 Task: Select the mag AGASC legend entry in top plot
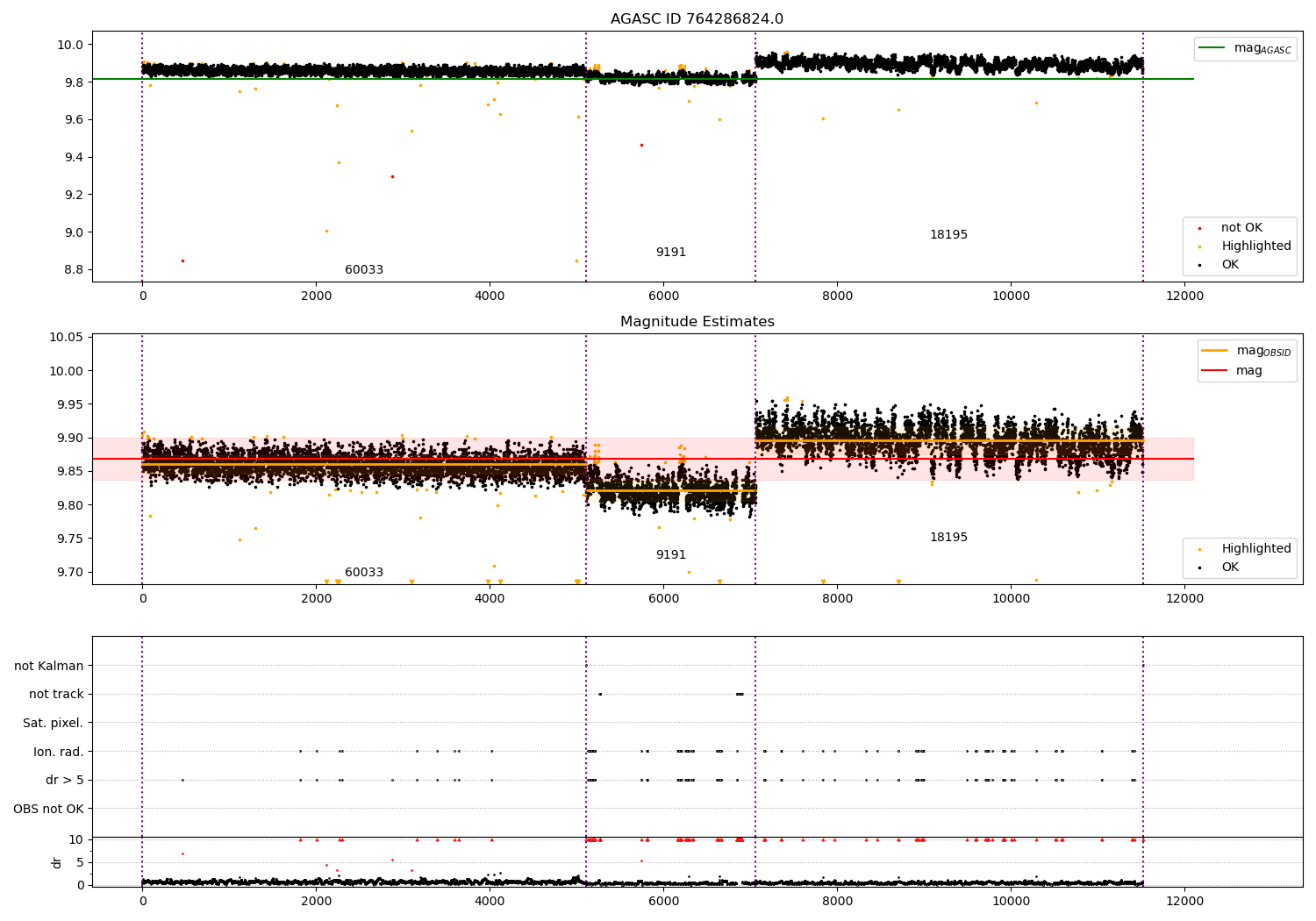(1245, 49)
